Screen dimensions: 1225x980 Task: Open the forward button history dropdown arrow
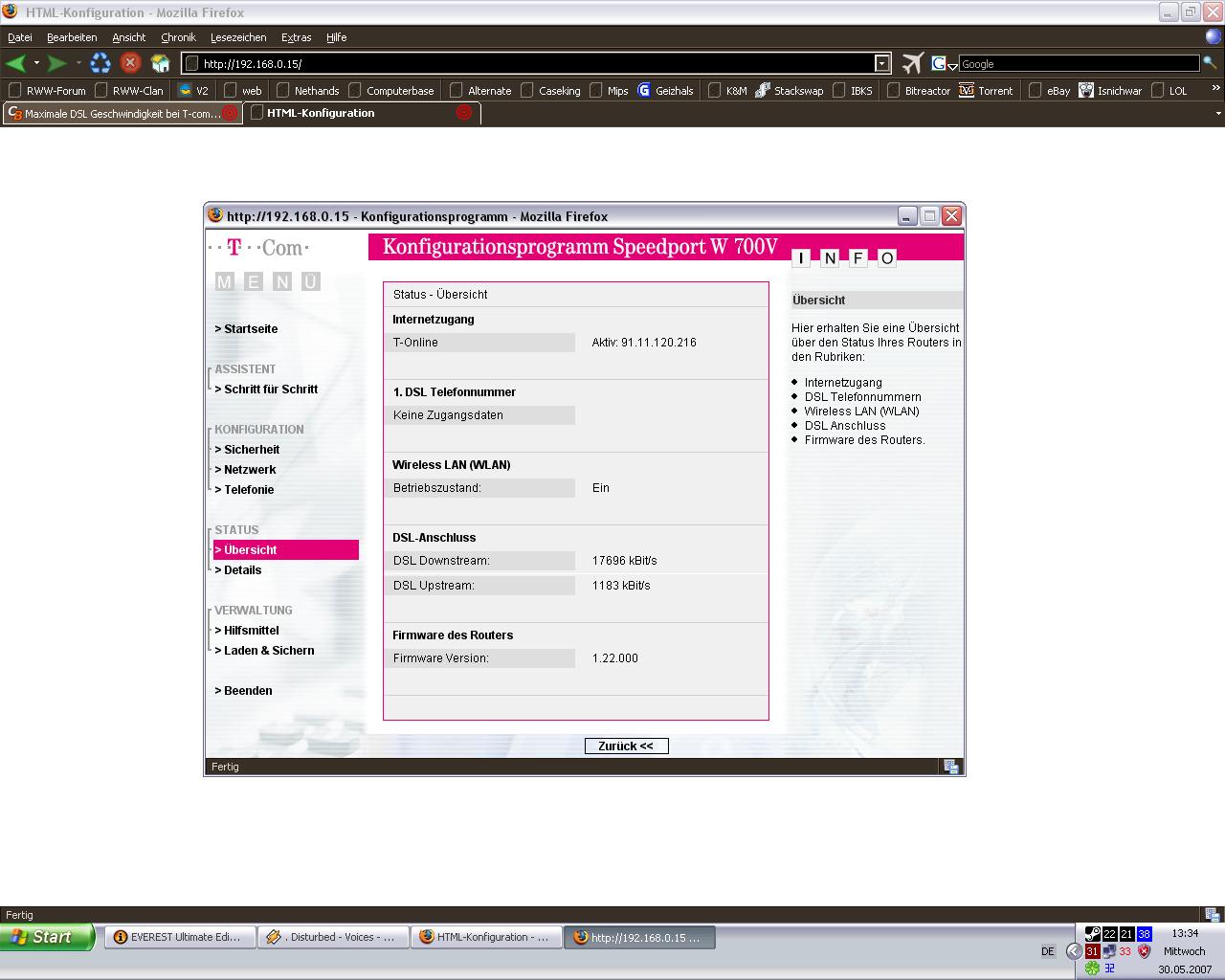tap(78, 63)
